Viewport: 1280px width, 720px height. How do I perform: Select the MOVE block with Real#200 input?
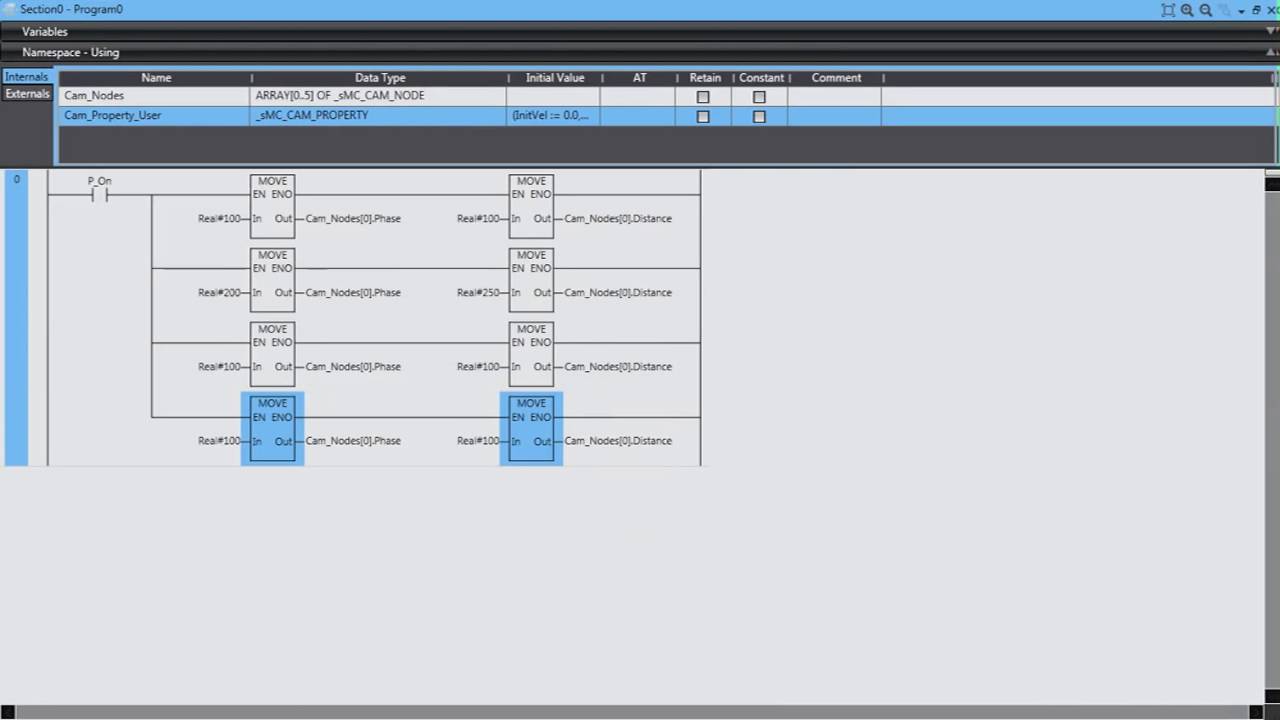[x=272, y=280]
